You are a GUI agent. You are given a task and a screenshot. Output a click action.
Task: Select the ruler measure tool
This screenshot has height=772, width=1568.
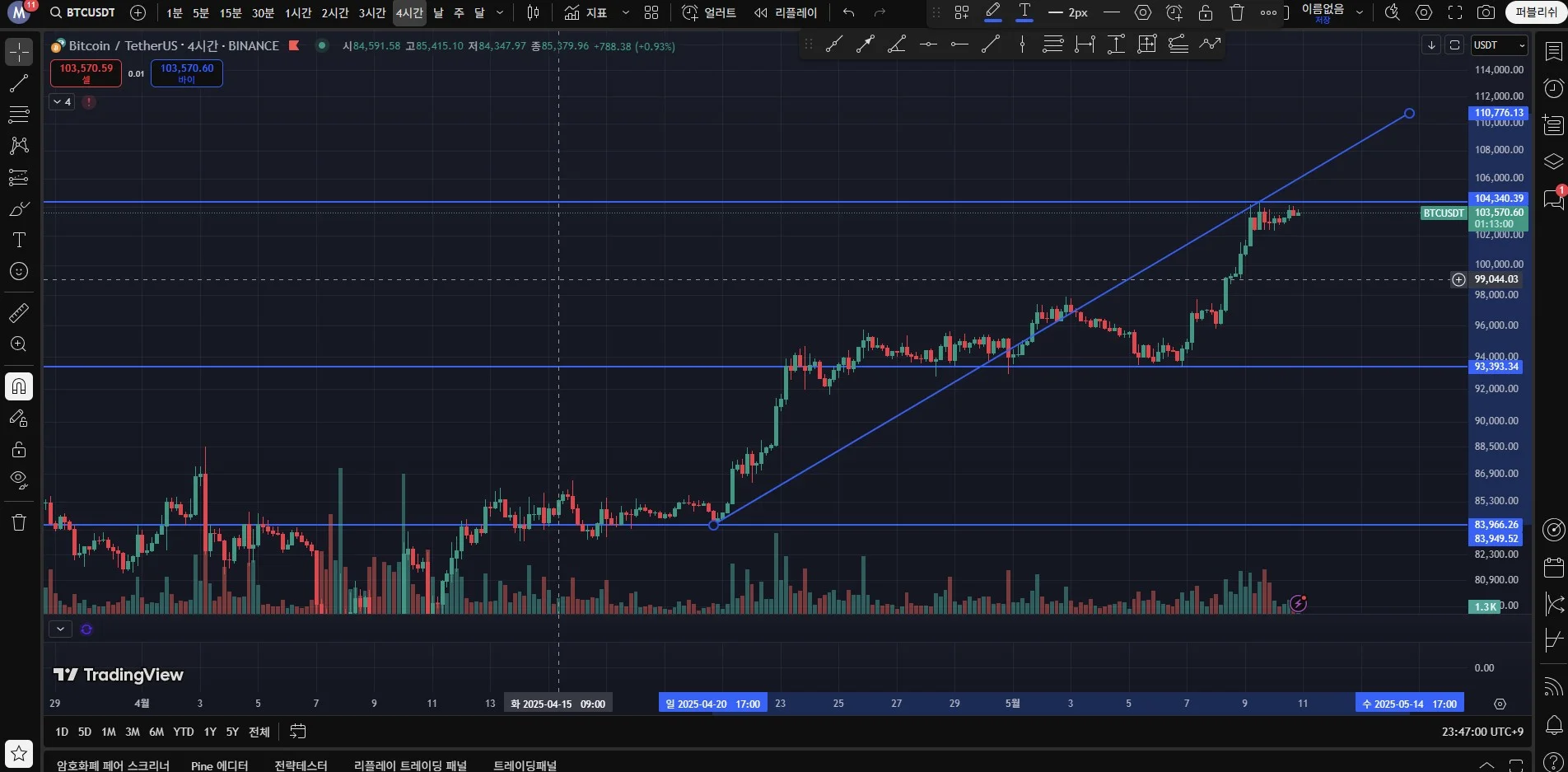pyautogui.click(x=19, y=313)
